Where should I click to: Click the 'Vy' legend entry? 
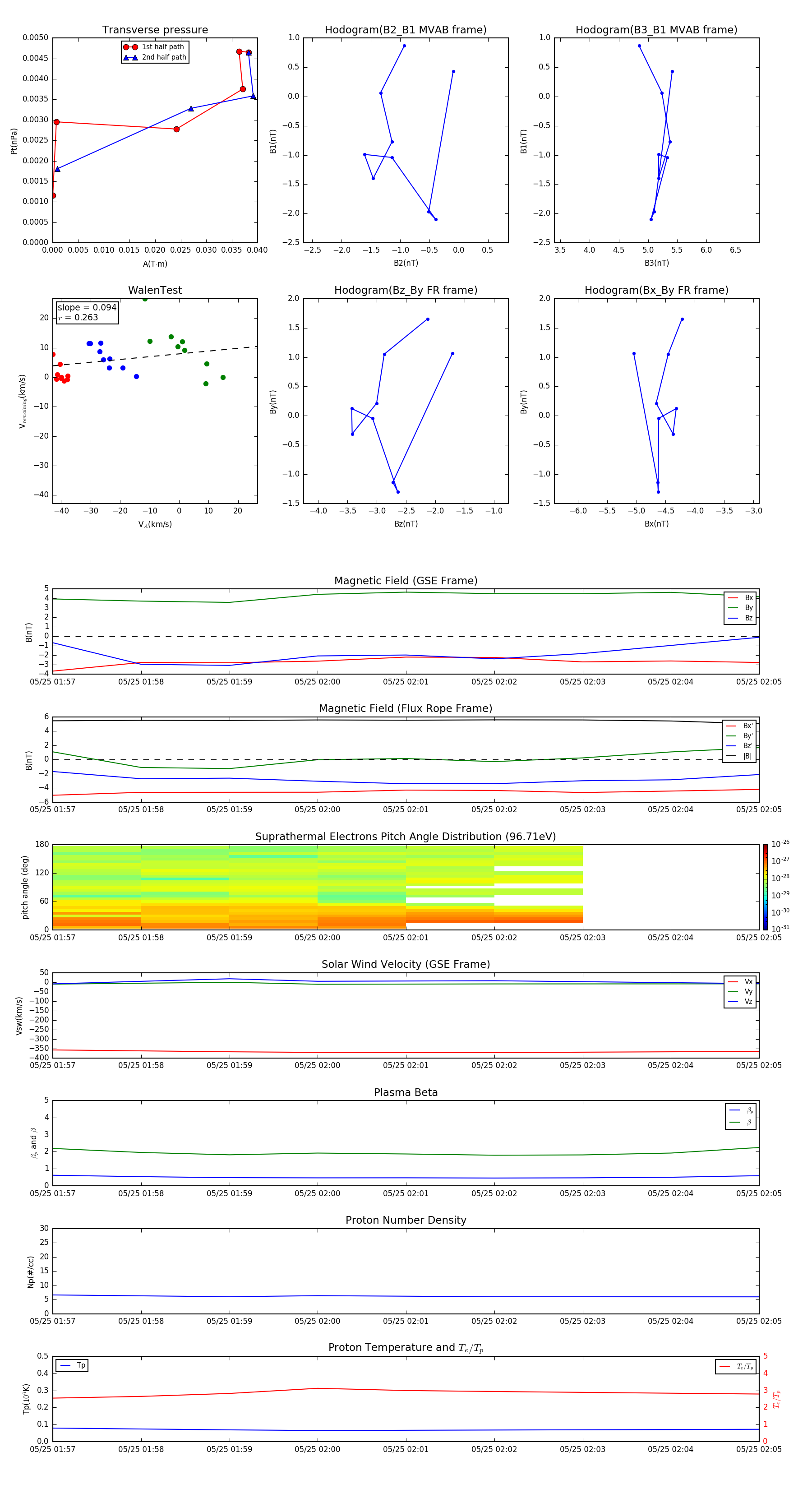(740, 991)
